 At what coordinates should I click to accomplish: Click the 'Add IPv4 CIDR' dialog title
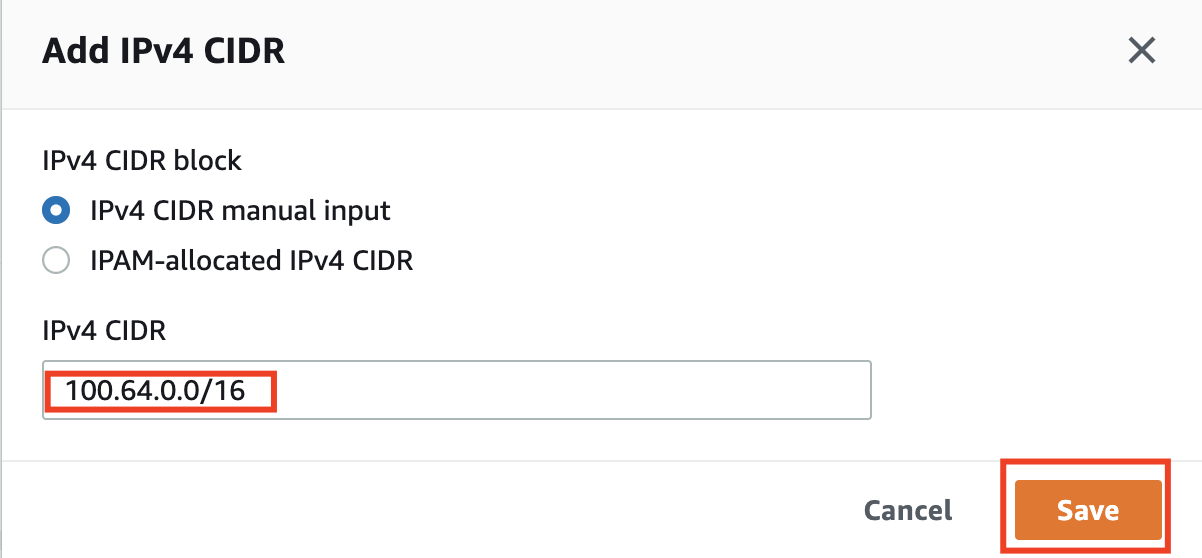click(163, 51)
